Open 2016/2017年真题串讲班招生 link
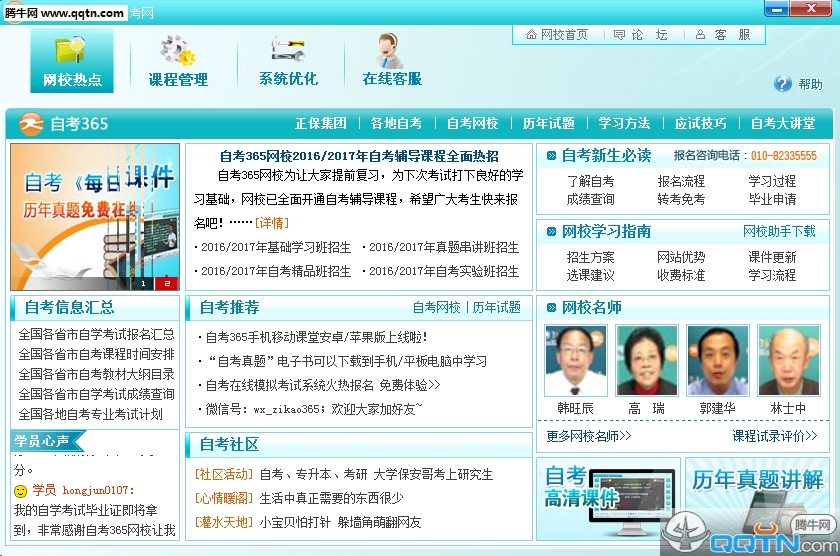 click(444, 247)
